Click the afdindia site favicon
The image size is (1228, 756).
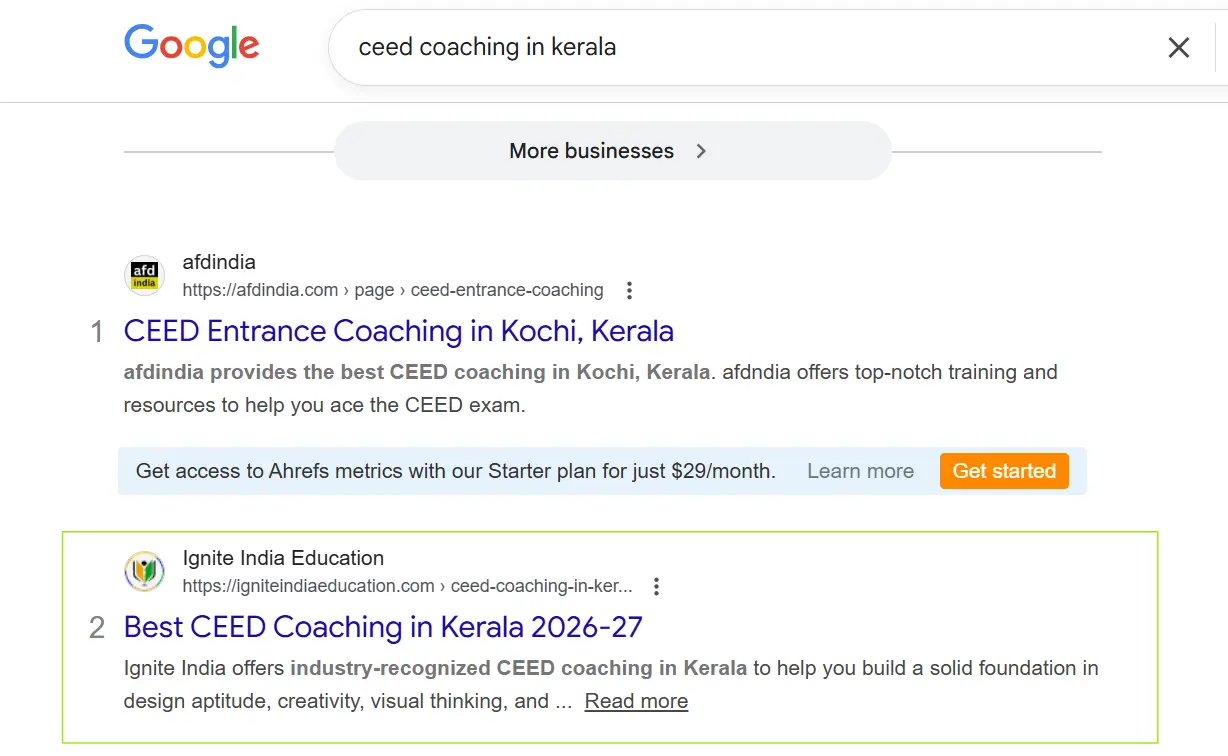click(144, 275)
